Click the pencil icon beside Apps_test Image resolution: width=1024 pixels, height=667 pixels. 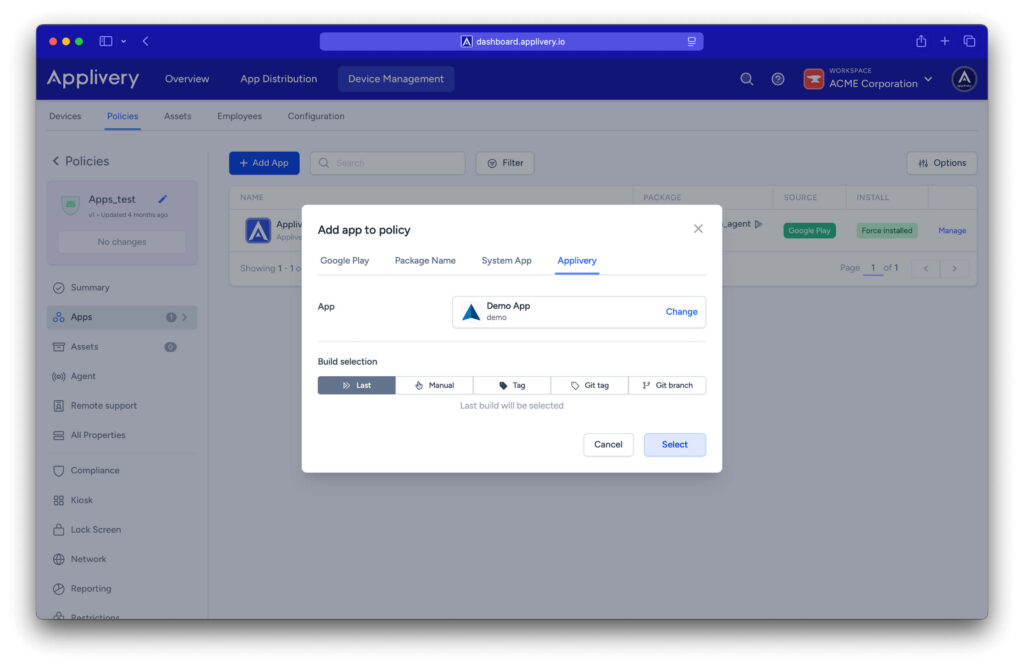click(x=163, y=199)
